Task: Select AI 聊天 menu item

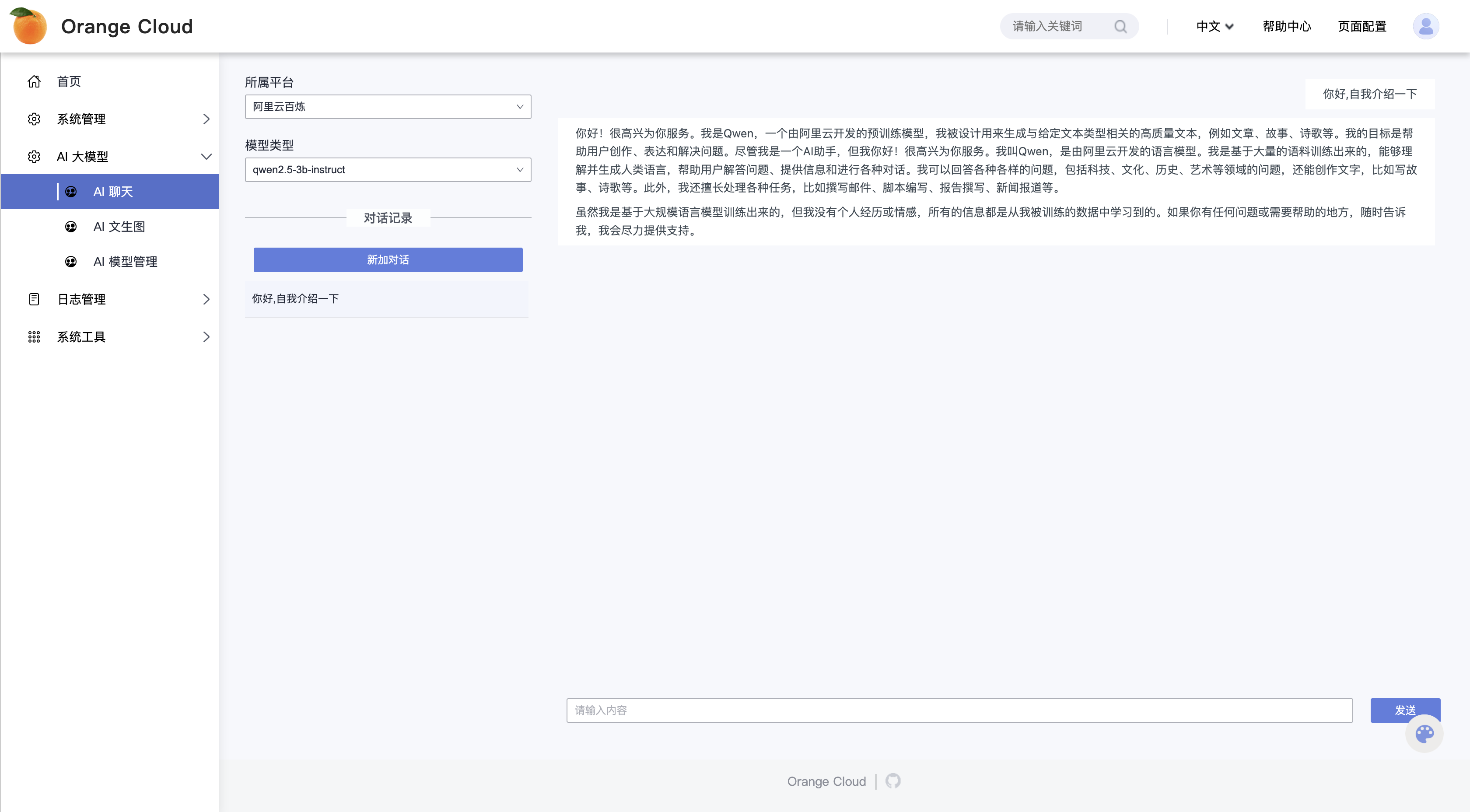Action: [109, 192]
